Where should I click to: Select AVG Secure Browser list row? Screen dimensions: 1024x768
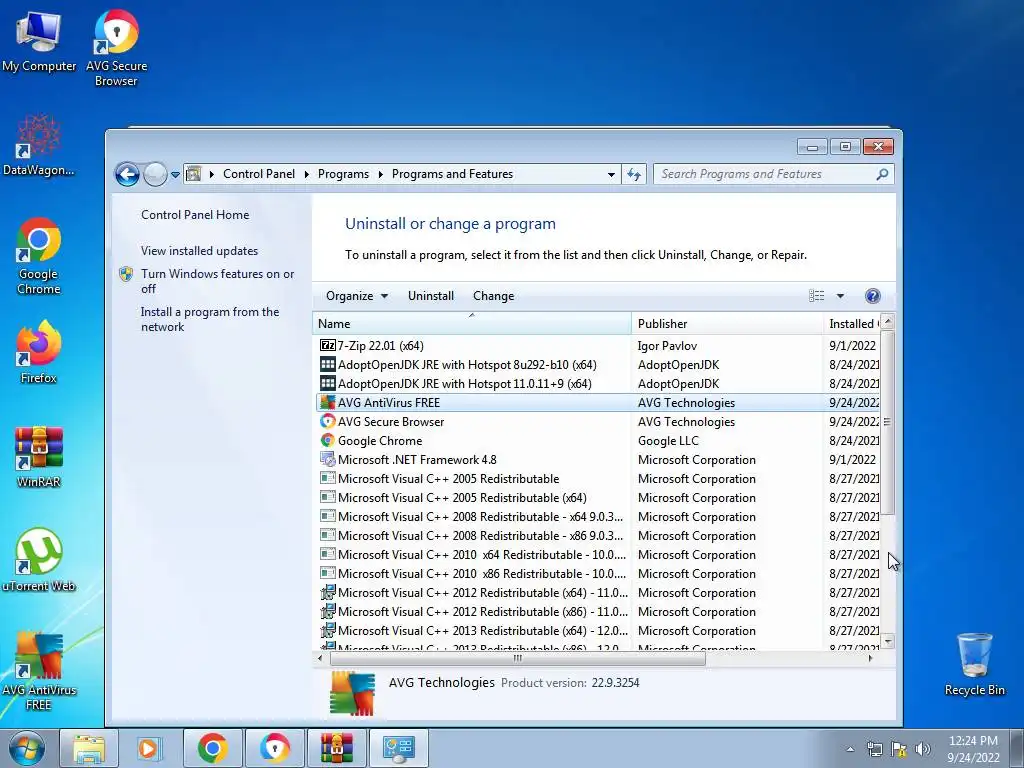click(598, 421)
